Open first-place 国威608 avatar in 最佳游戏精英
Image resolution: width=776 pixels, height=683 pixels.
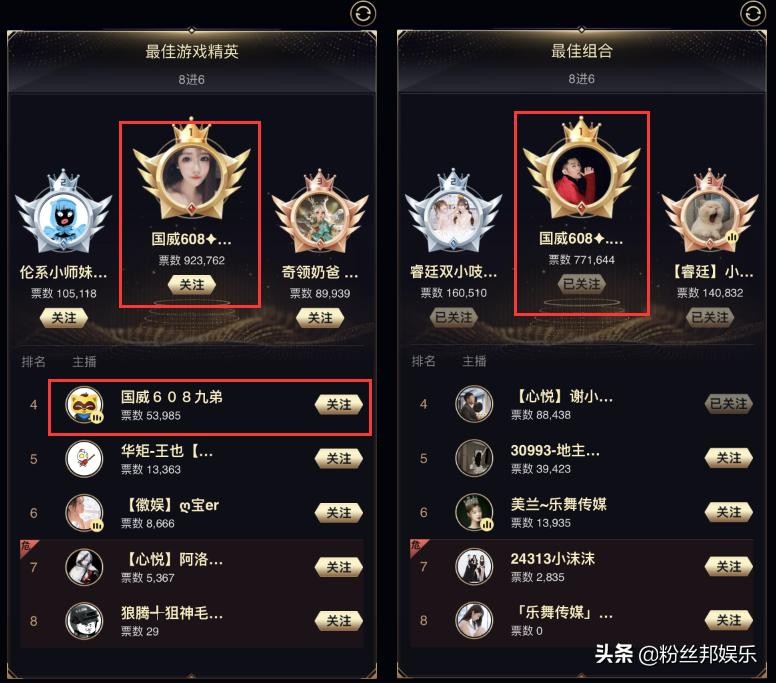191,176
